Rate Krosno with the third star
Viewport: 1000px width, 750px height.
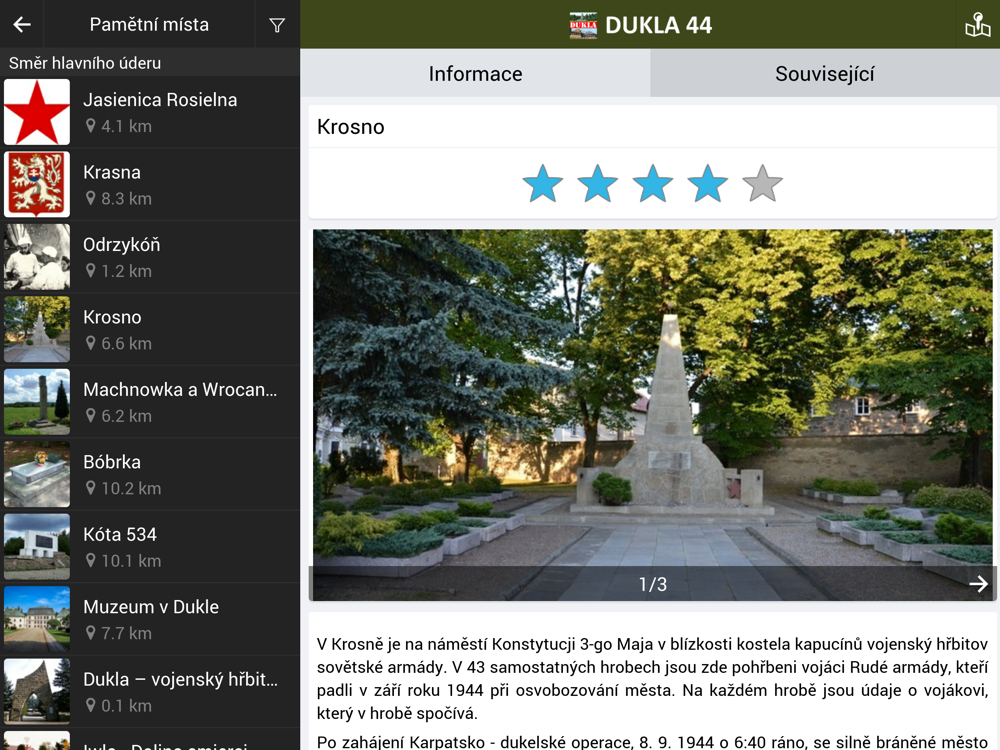[x=652, y=184]
